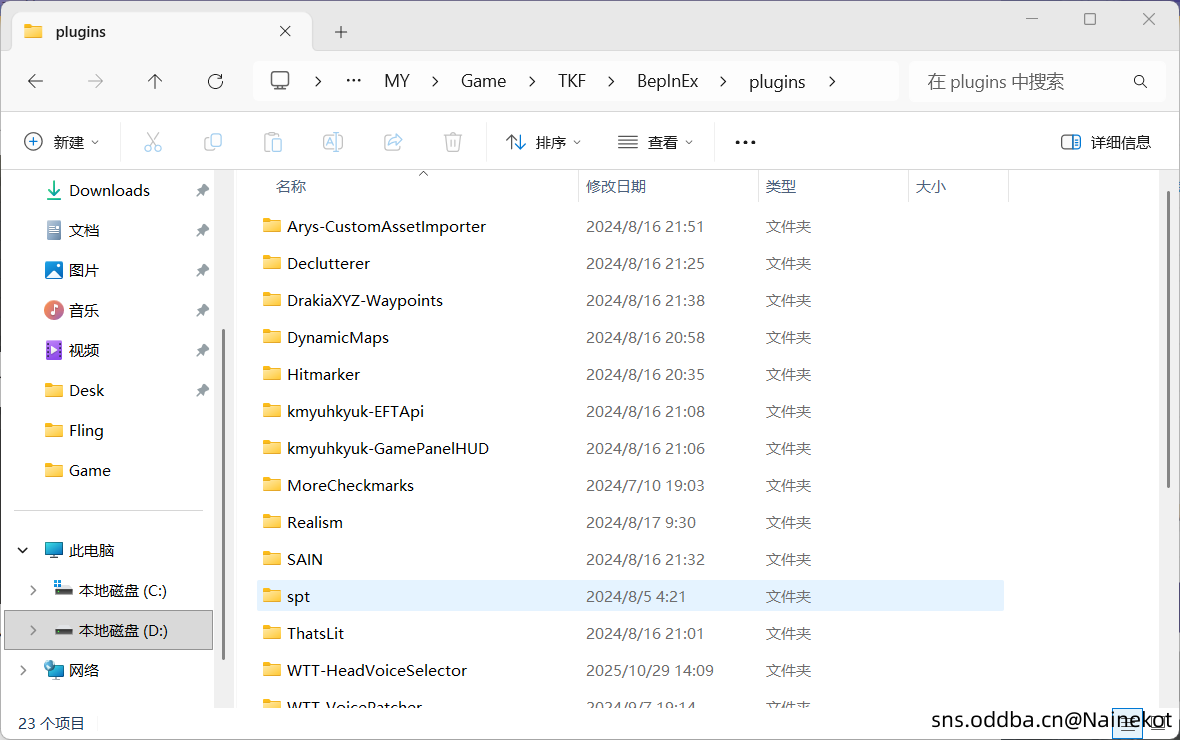
Task: Select the plugins tab
Action: coord(150,32)
